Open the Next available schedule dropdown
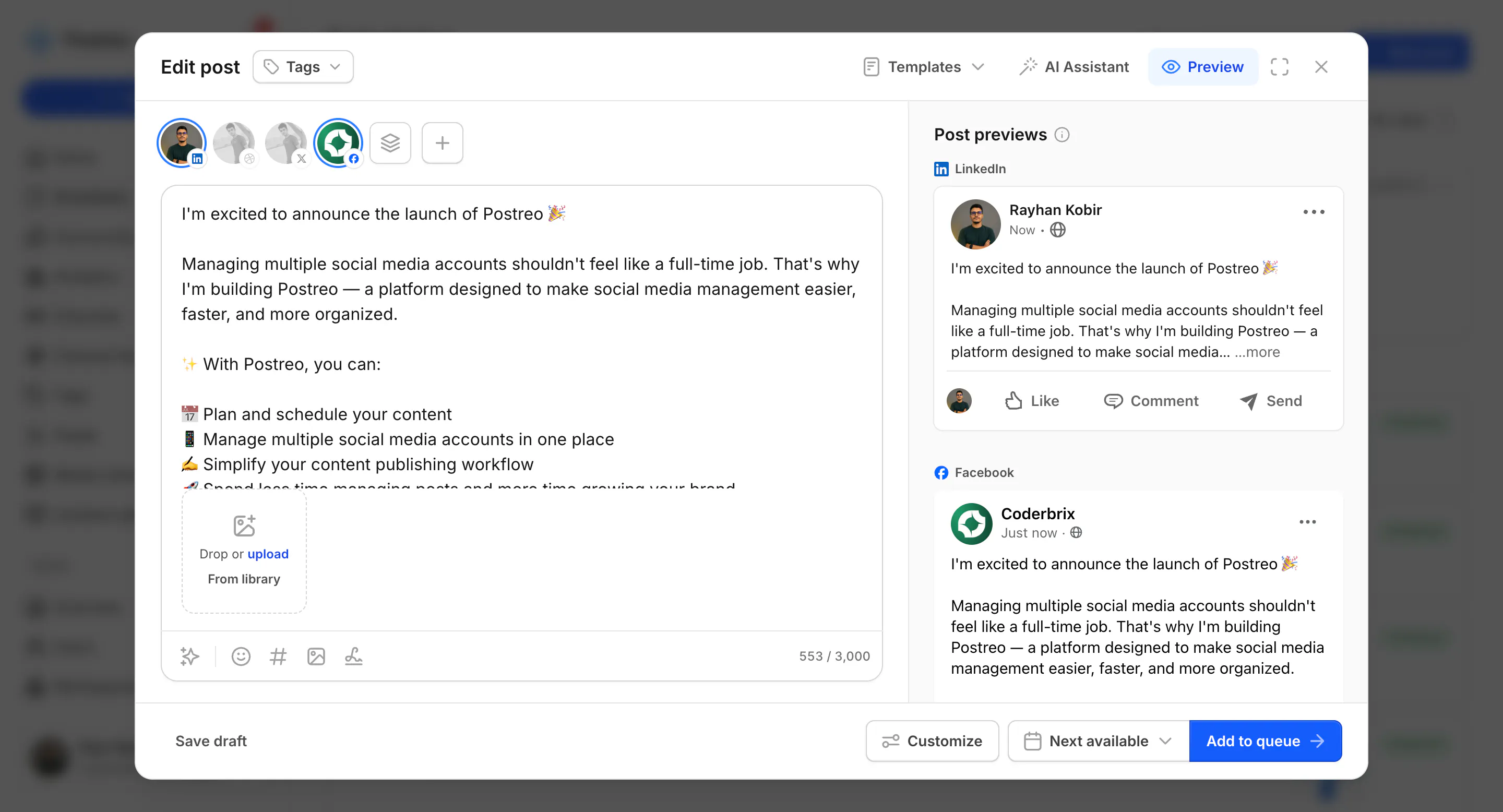The width and height of the screenshot is (1503, 812). 1098,741
